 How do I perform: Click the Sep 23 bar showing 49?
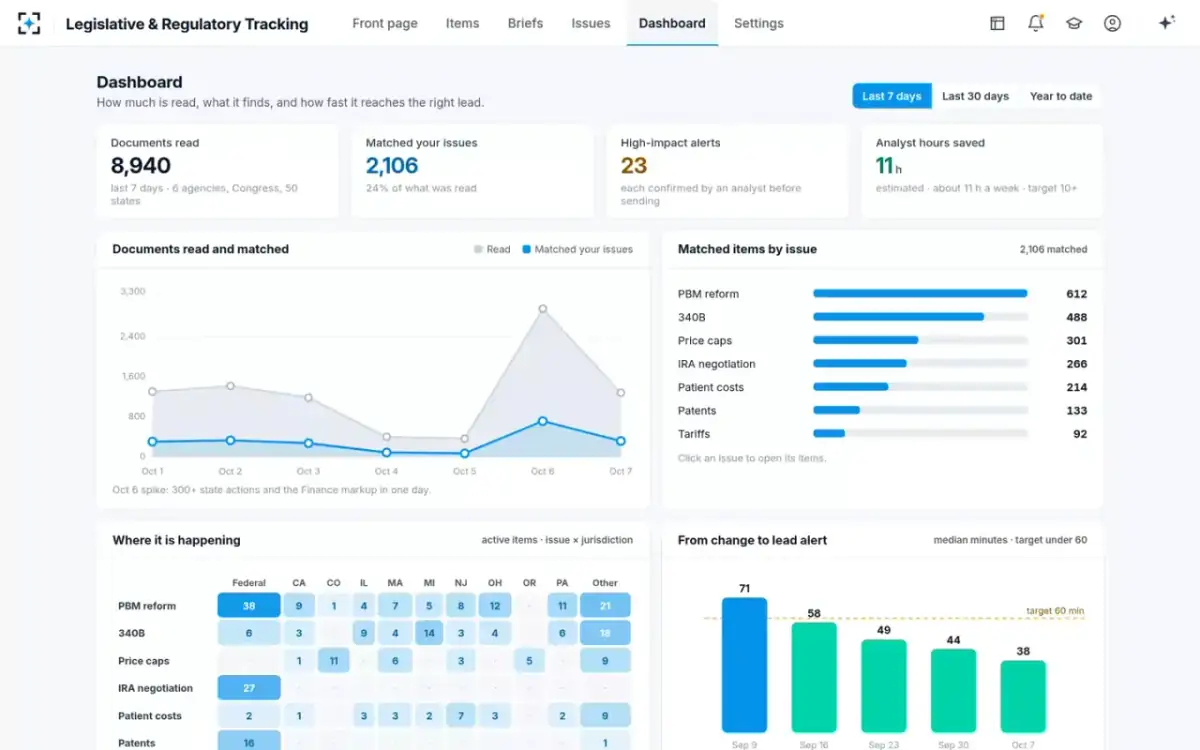[x=884, y=685]
